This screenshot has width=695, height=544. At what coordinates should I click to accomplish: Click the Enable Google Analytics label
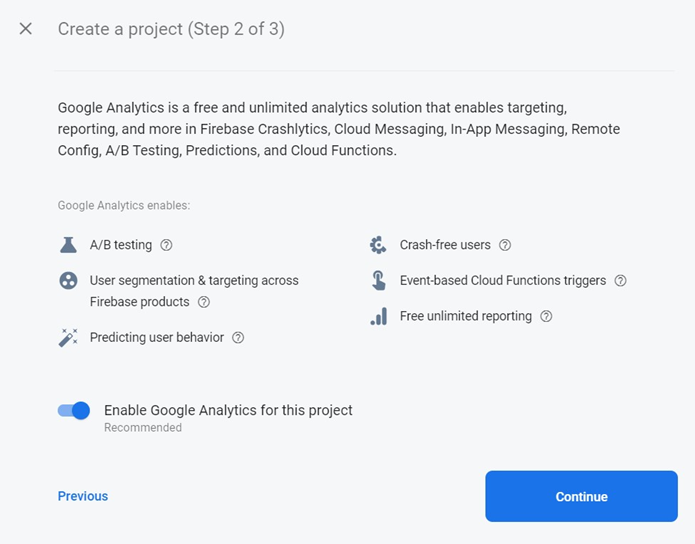228,410
